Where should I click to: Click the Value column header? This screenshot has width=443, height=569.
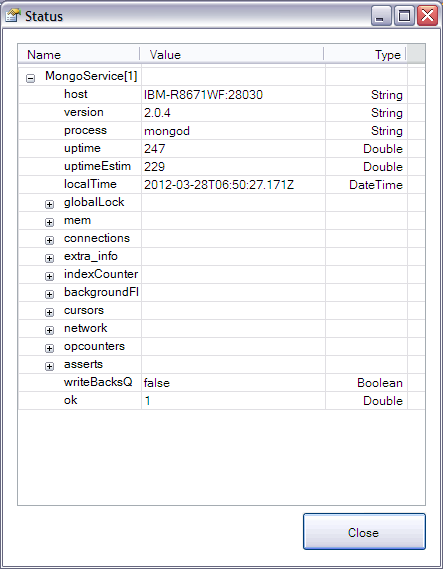click(231, 54)
